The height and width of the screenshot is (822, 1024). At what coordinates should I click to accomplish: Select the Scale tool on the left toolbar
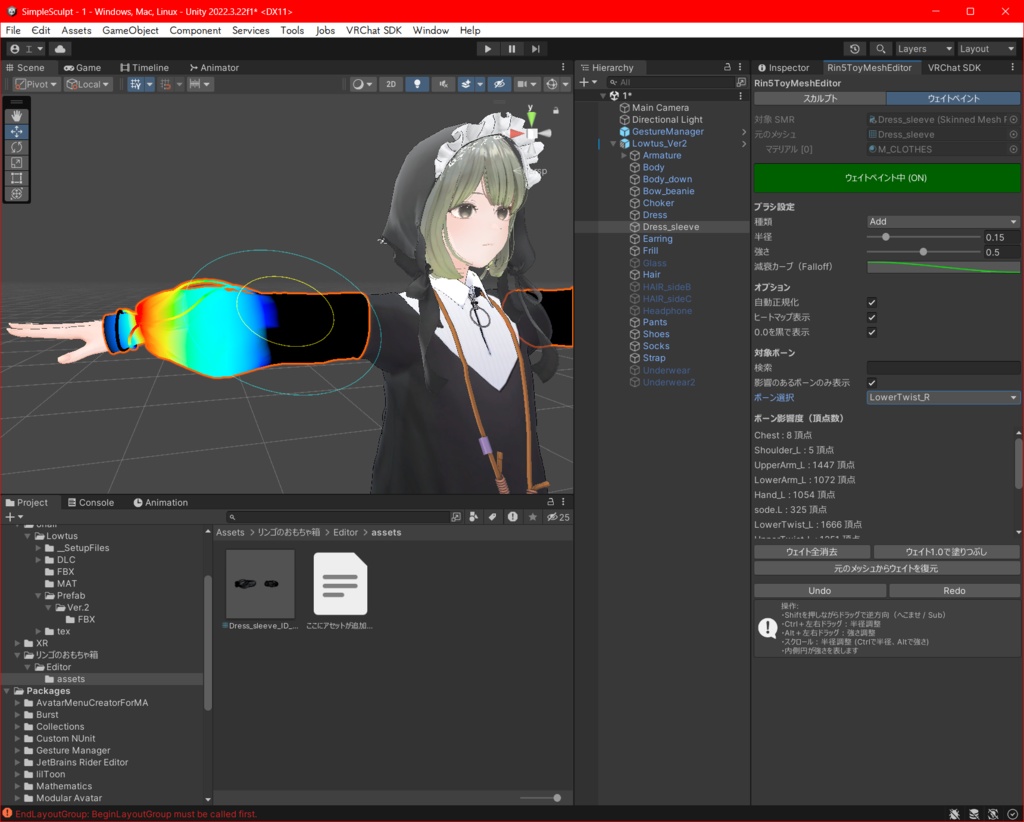16,161
